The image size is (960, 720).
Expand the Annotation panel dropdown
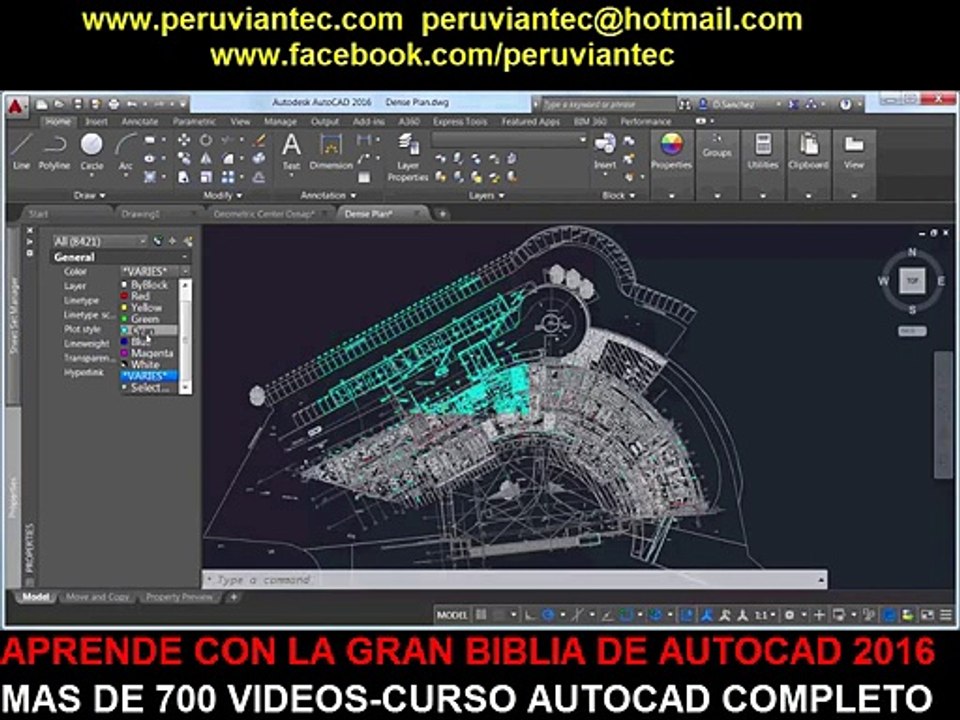point(328,195)
